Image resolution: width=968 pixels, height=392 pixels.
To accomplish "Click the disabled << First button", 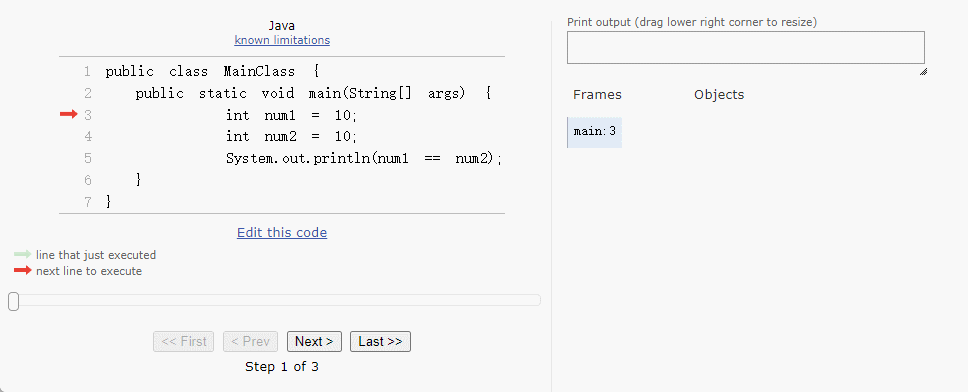I will (x=183, y=341).
